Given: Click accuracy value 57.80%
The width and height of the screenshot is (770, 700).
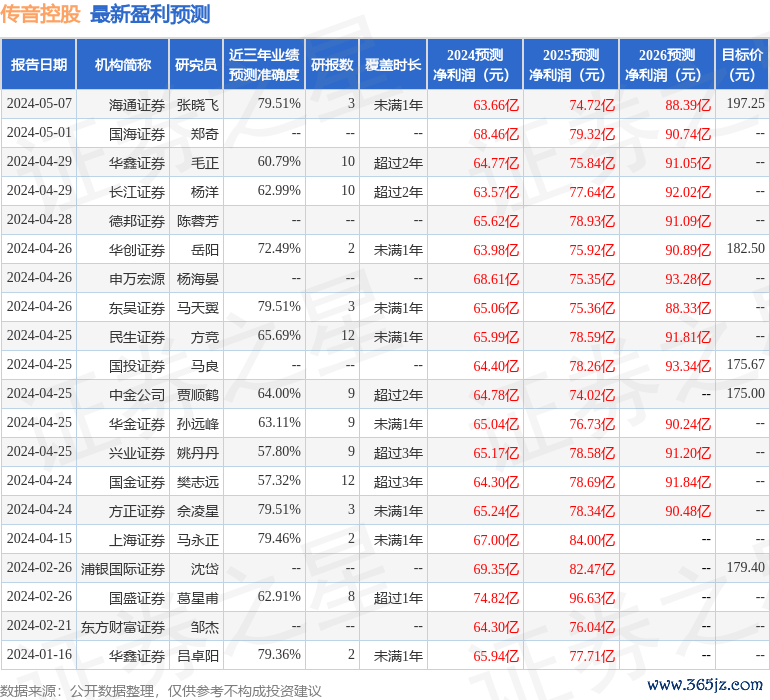Looking at the screenshot, I should click(x=279, y=451).
